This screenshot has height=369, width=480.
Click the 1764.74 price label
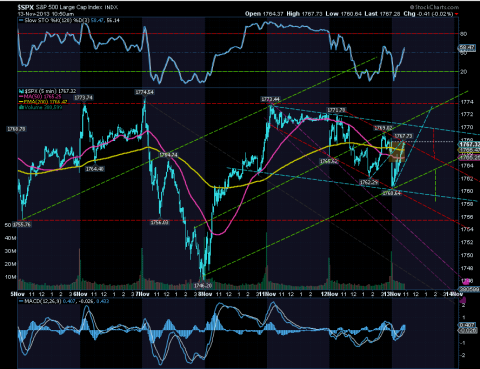[168, 155]
